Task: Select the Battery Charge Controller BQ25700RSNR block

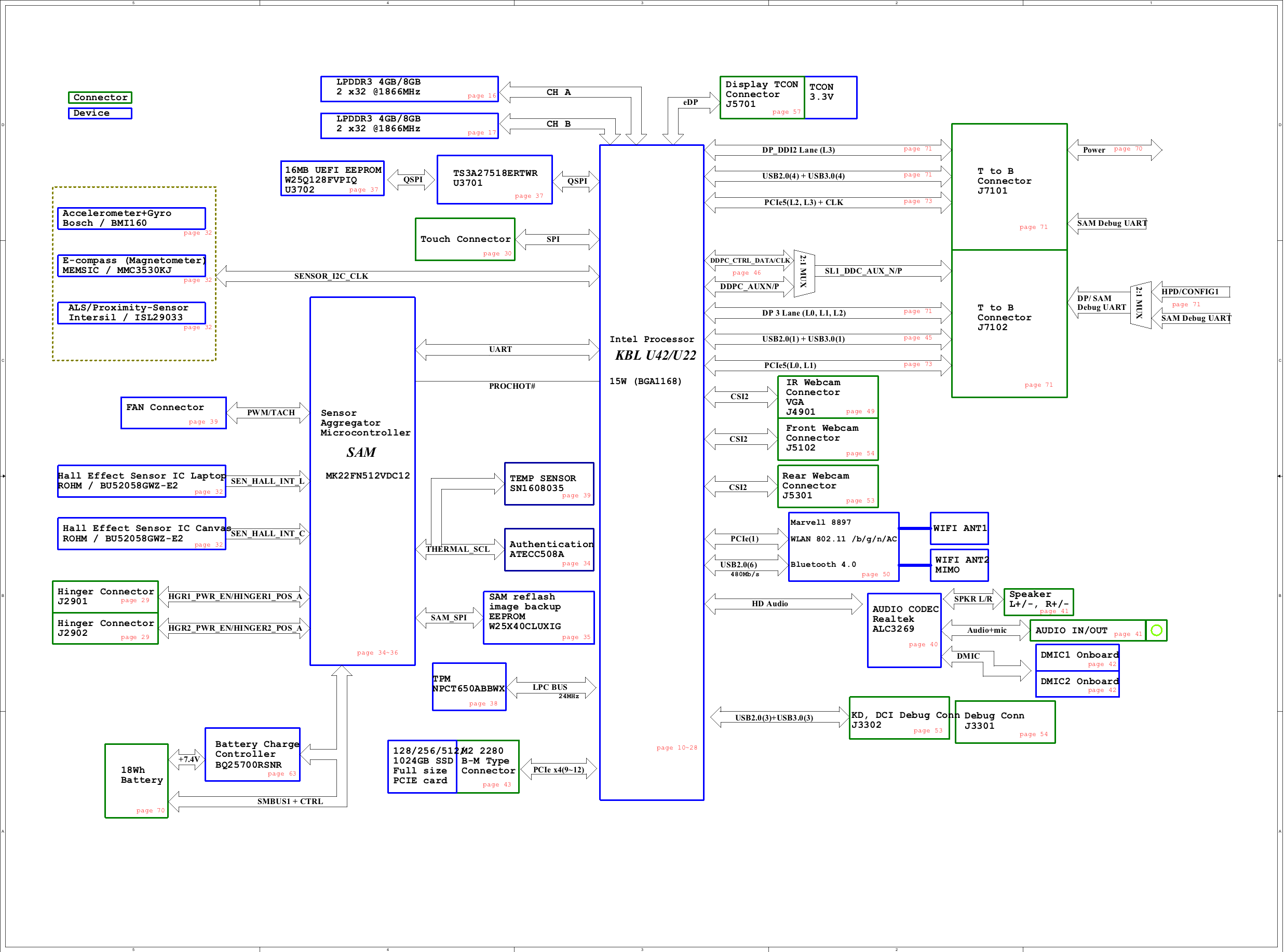Action: 252,754
